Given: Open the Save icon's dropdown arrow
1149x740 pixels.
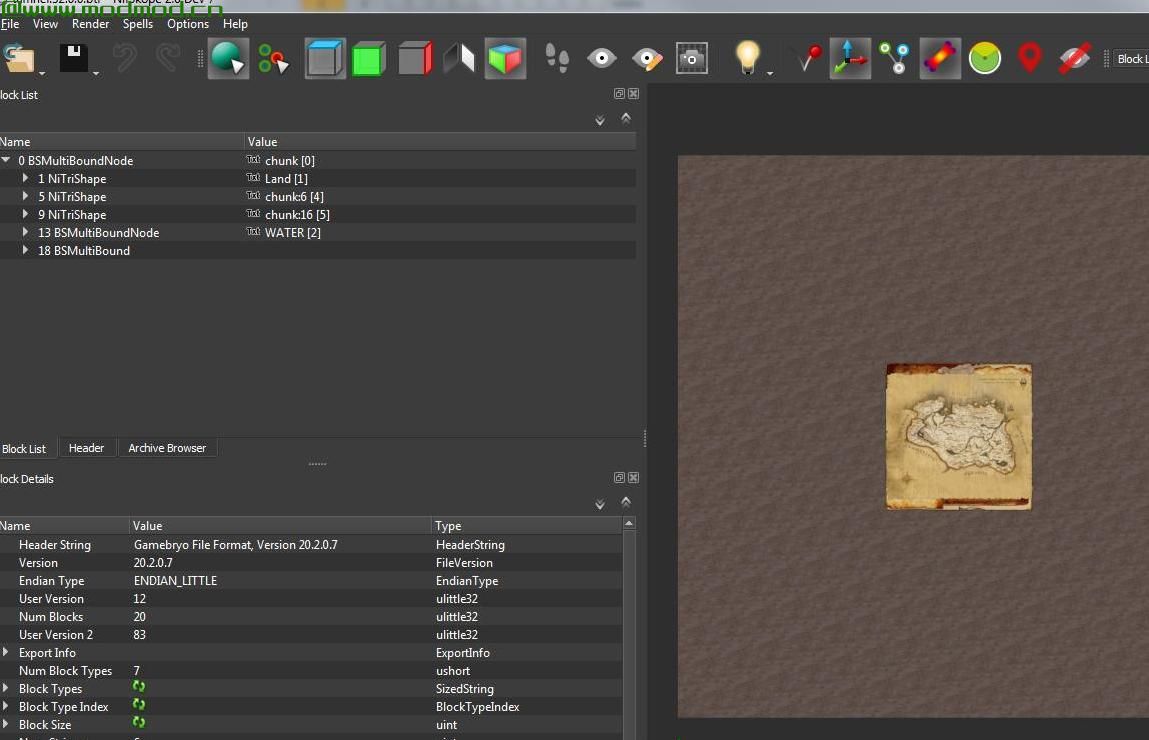Looking at the screenshot, I should point(95,73).
